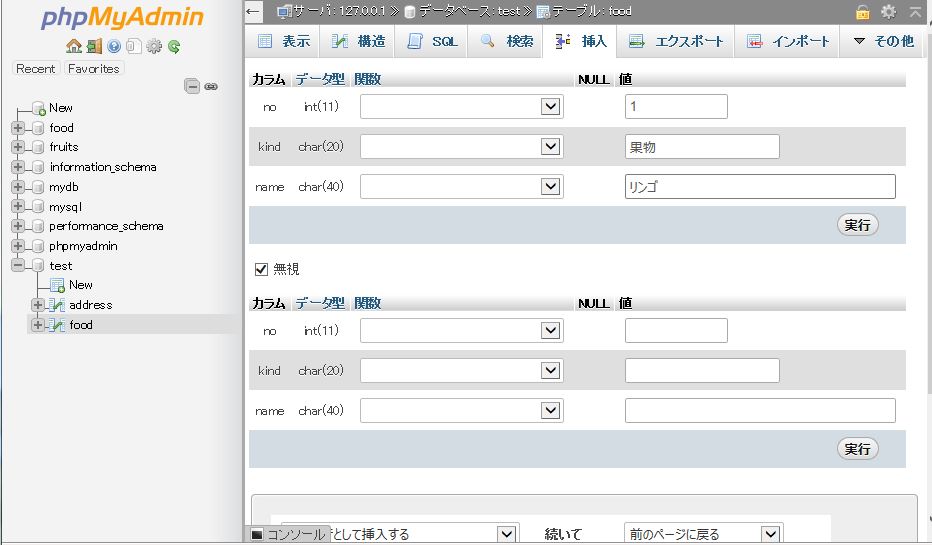
Task: Open function dropdown for first 'no' column
Action: pos(461,107)
